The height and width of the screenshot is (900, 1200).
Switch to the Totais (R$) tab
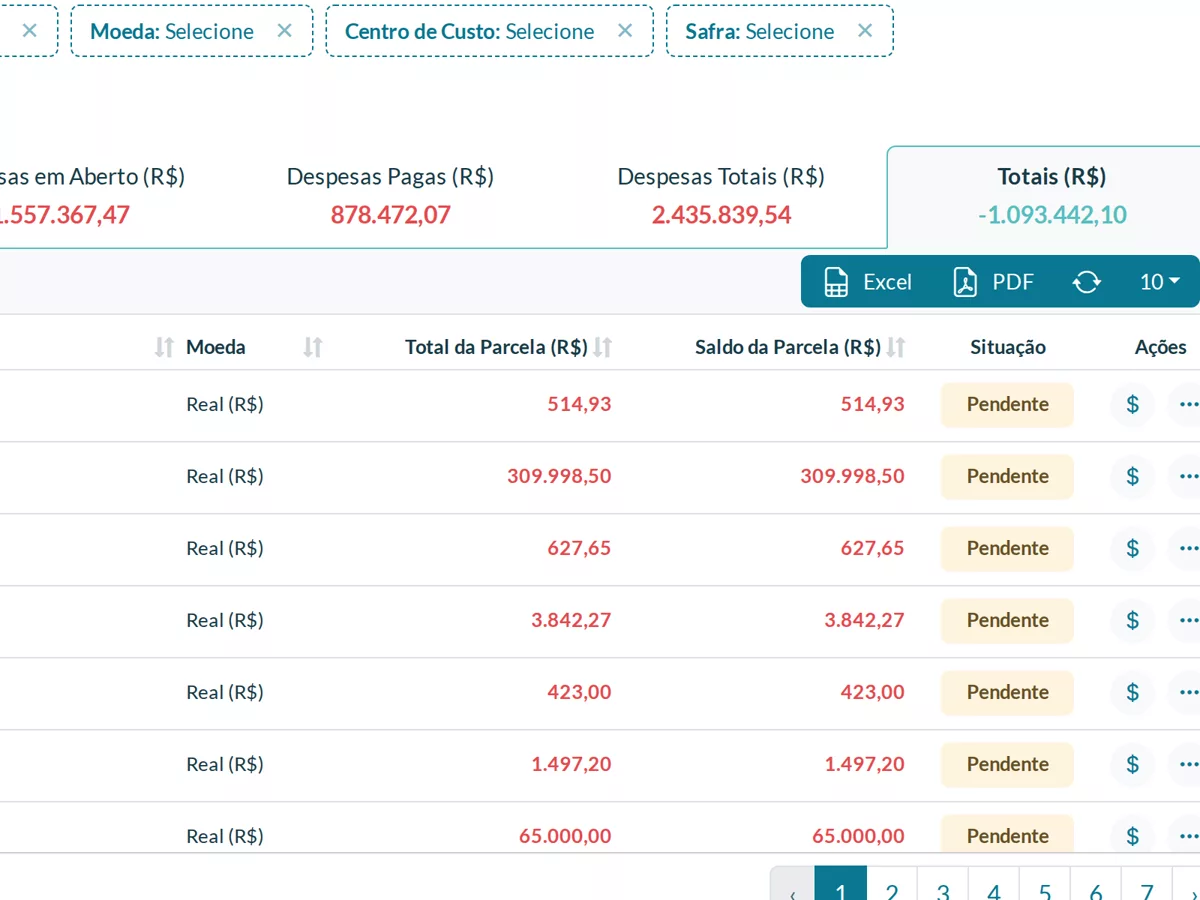(1052, 197)
